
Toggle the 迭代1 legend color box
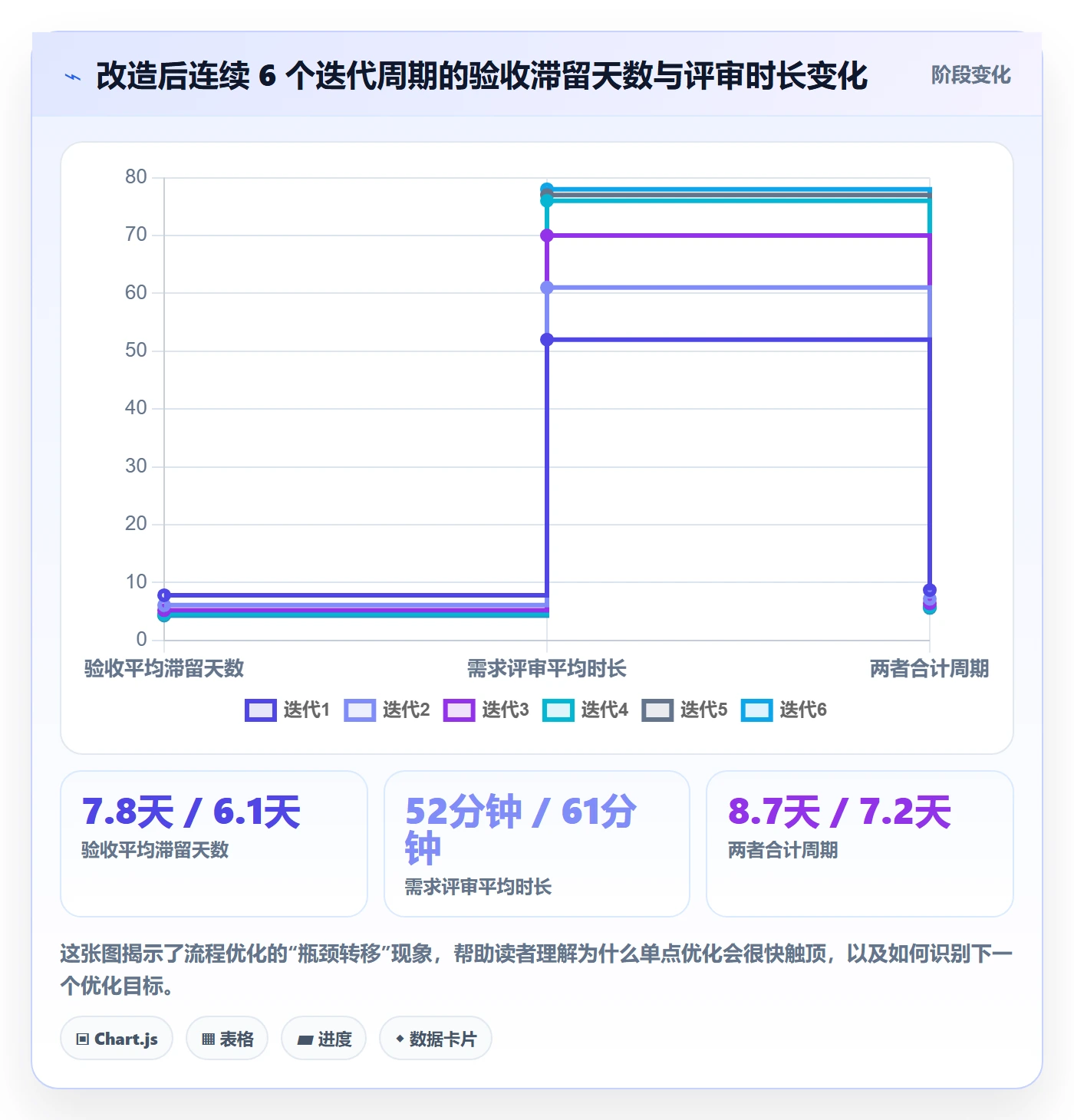pos(260,710)
